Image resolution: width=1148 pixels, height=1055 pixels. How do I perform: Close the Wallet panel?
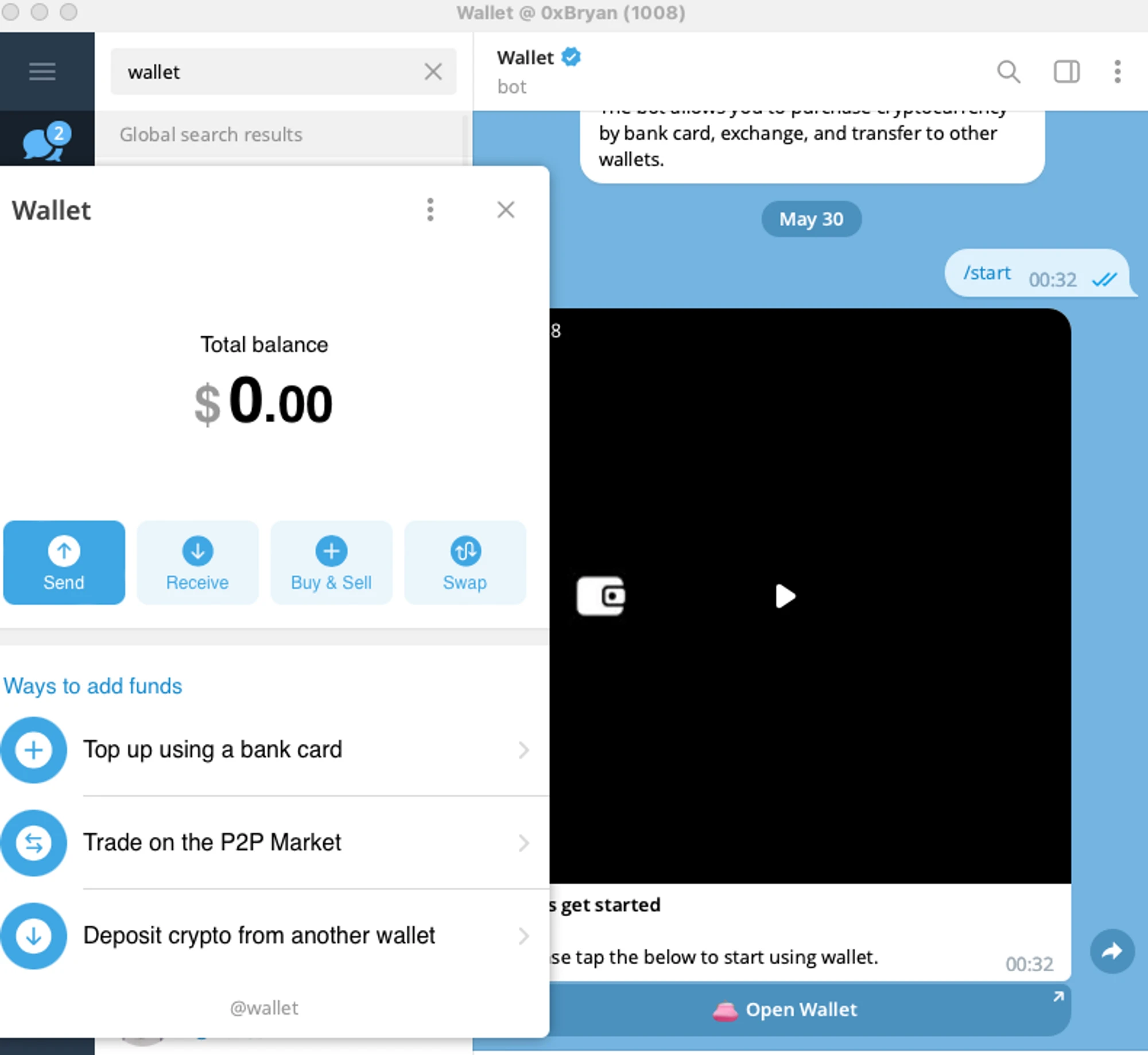point(506,210)
